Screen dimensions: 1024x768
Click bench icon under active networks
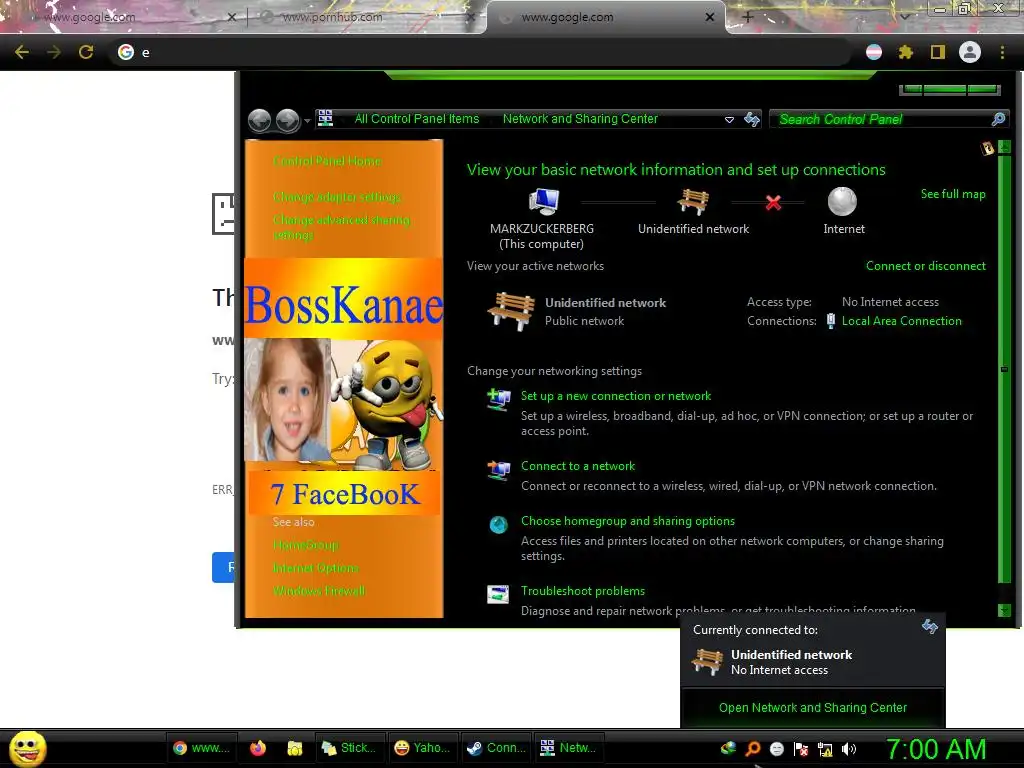click(511, 311)
